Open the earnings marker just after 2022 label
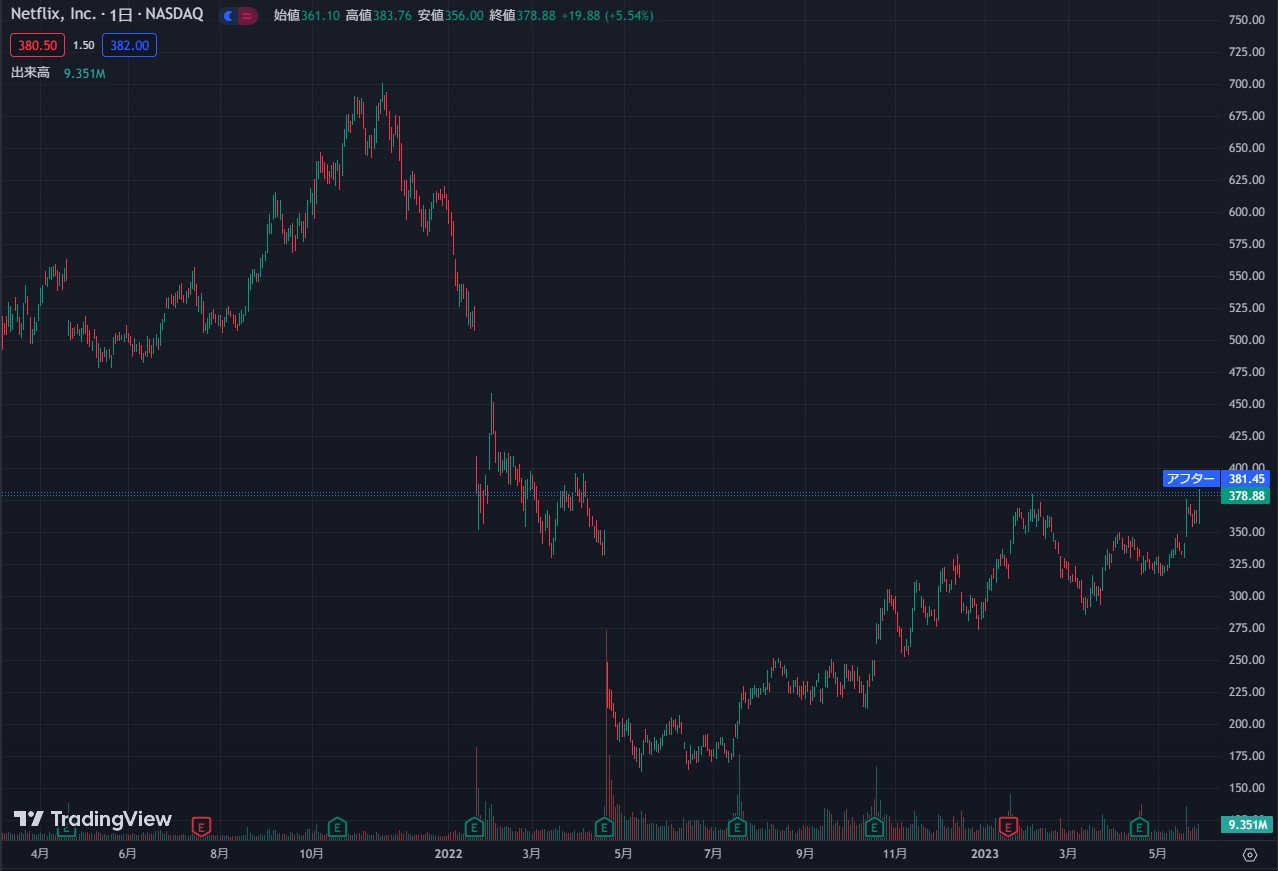The image size is (1278, 871). [475, 827]
